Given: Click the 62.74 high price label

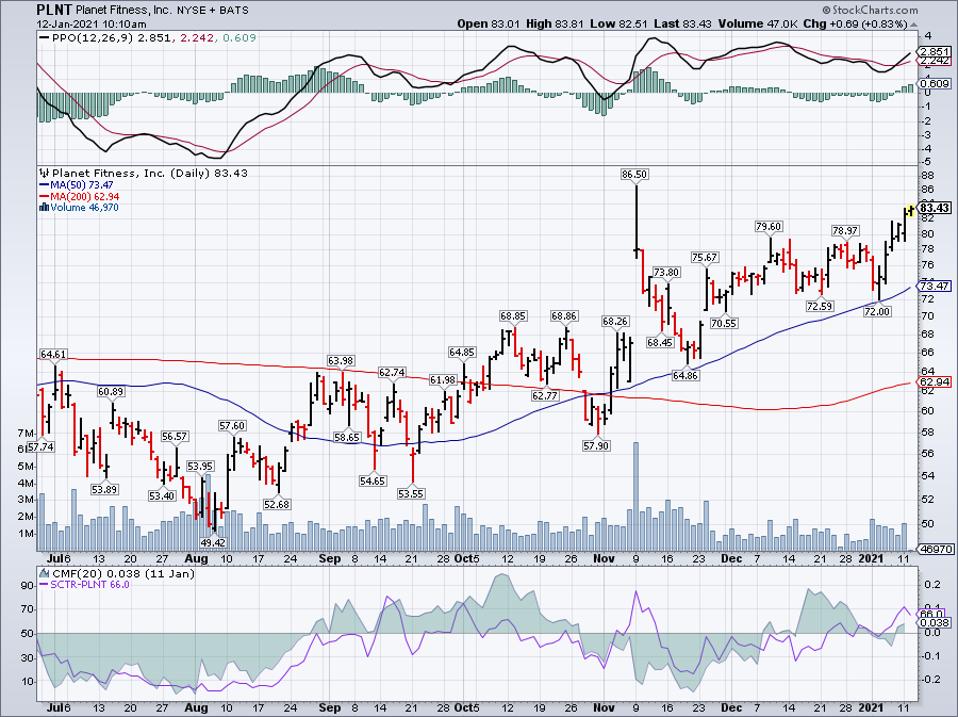Looking at the screenshot, I should coord(392,373).
